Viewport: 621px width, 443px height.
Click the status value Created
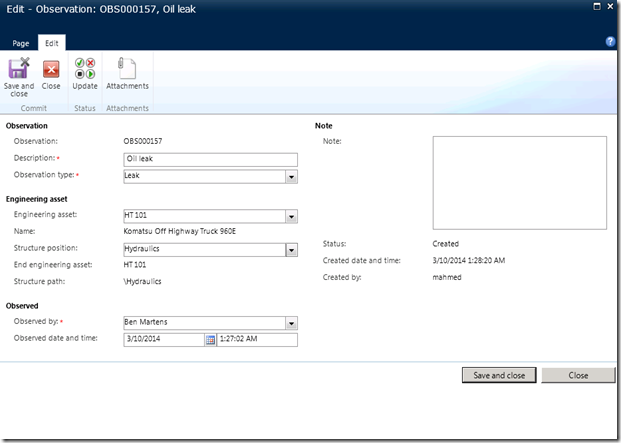pos(446,244)
